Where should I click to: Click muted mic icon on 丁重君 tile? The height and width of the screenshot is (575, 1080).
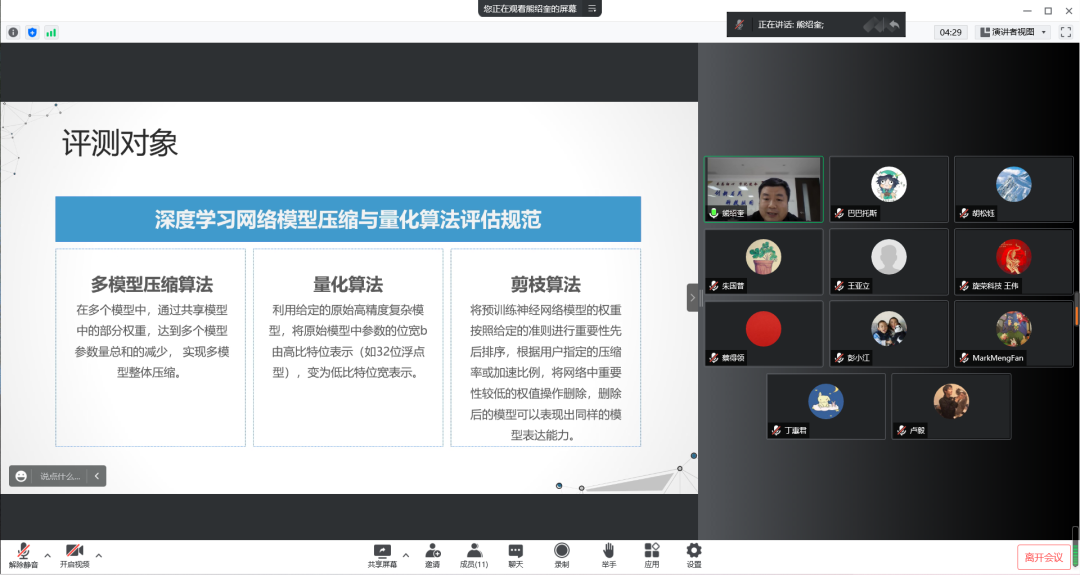point(776,430)
